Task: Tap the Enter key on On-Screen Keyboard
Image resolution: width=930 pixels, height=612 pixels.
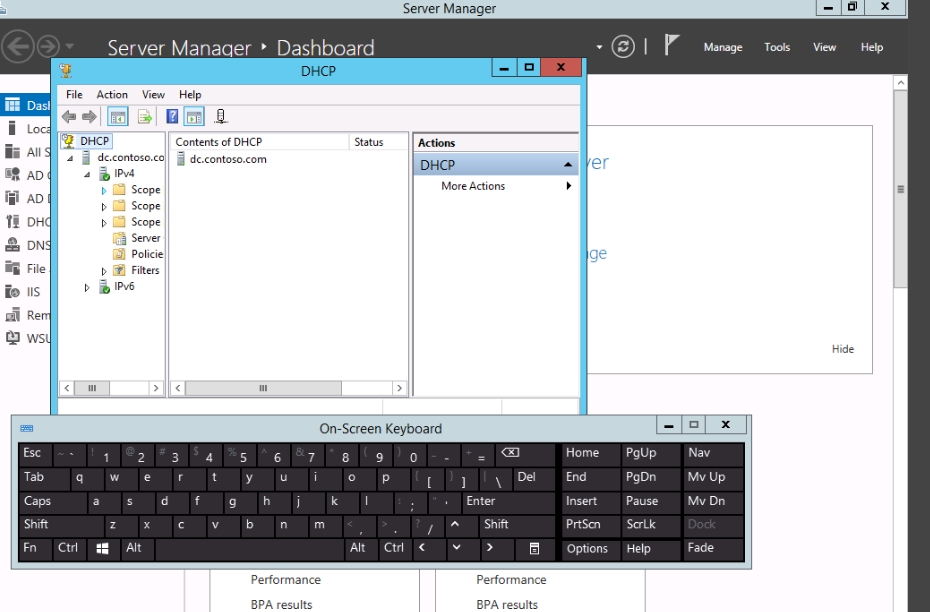Action: point(510,502)
